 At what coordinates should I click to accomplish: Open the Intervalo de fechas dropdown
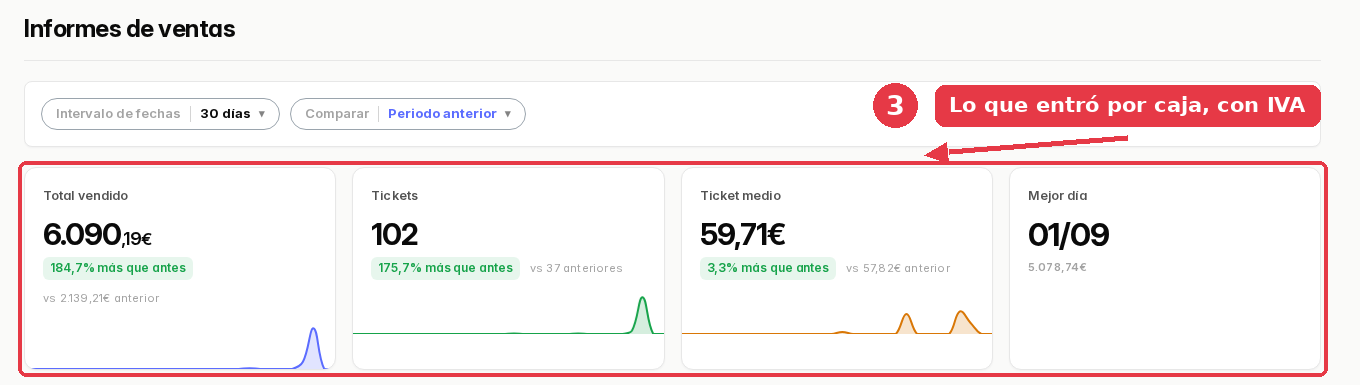(x=160, y=114)
